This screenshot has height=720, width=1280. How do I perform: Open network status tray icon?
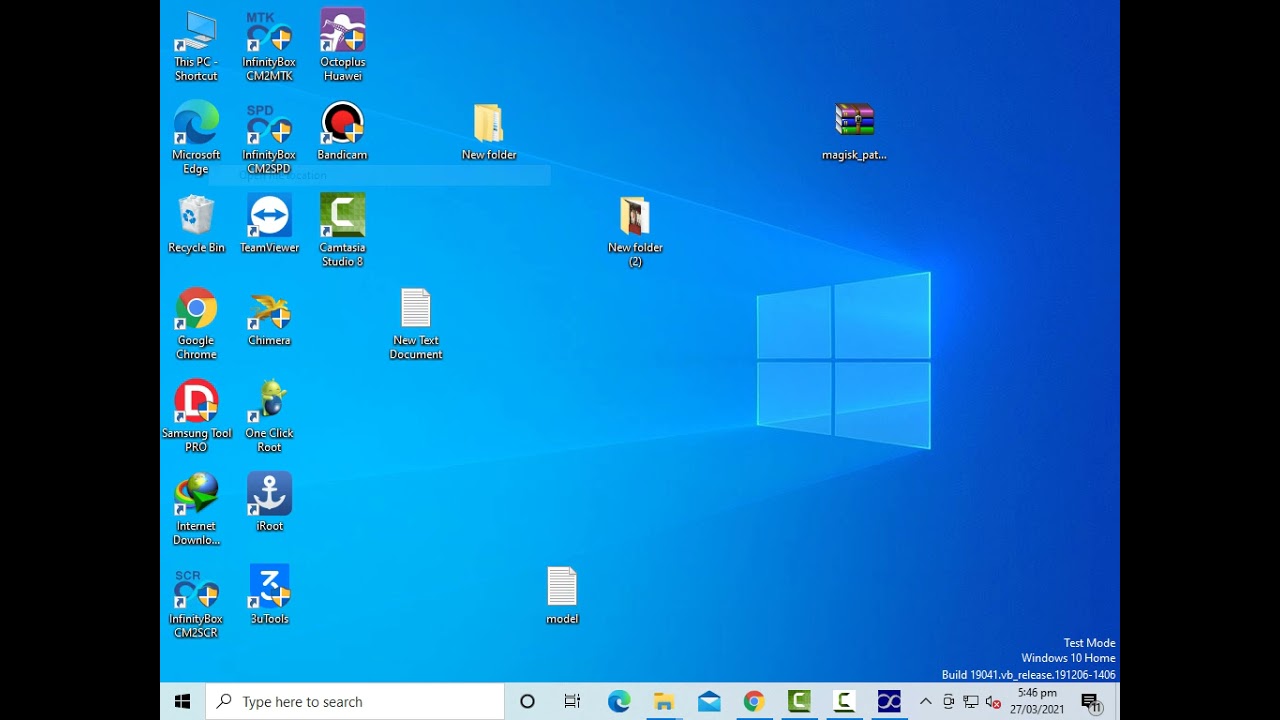point(971,702)
